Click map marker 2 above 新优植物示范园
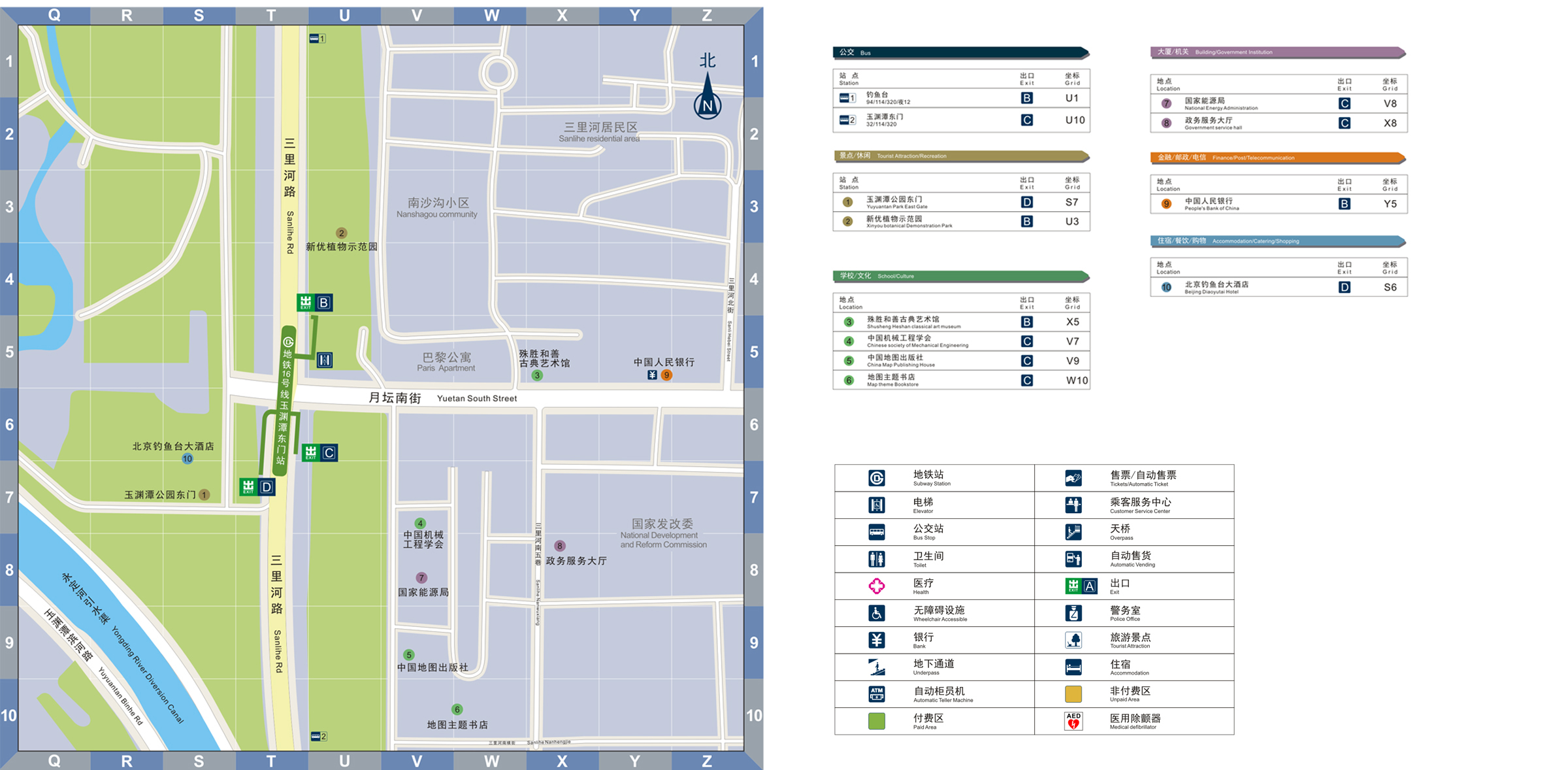The height and width of the screenshot is (770, 1568). (341, 233)
